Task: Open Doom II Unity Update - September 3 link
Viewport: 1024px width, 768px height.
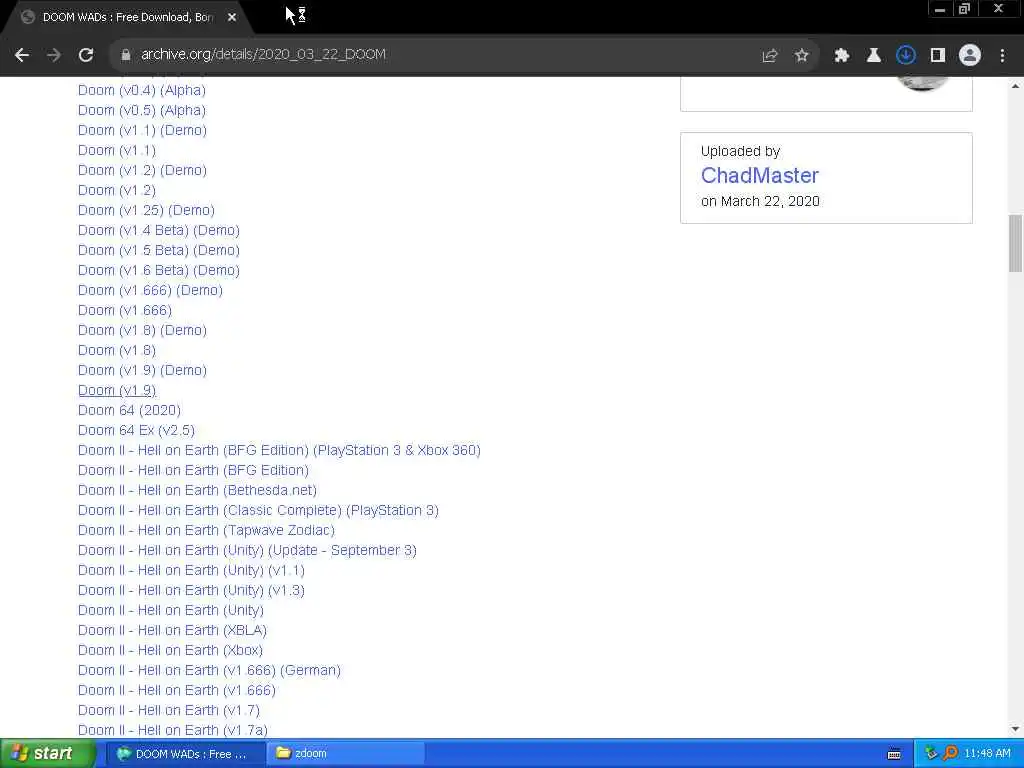Action: (247, 550)
